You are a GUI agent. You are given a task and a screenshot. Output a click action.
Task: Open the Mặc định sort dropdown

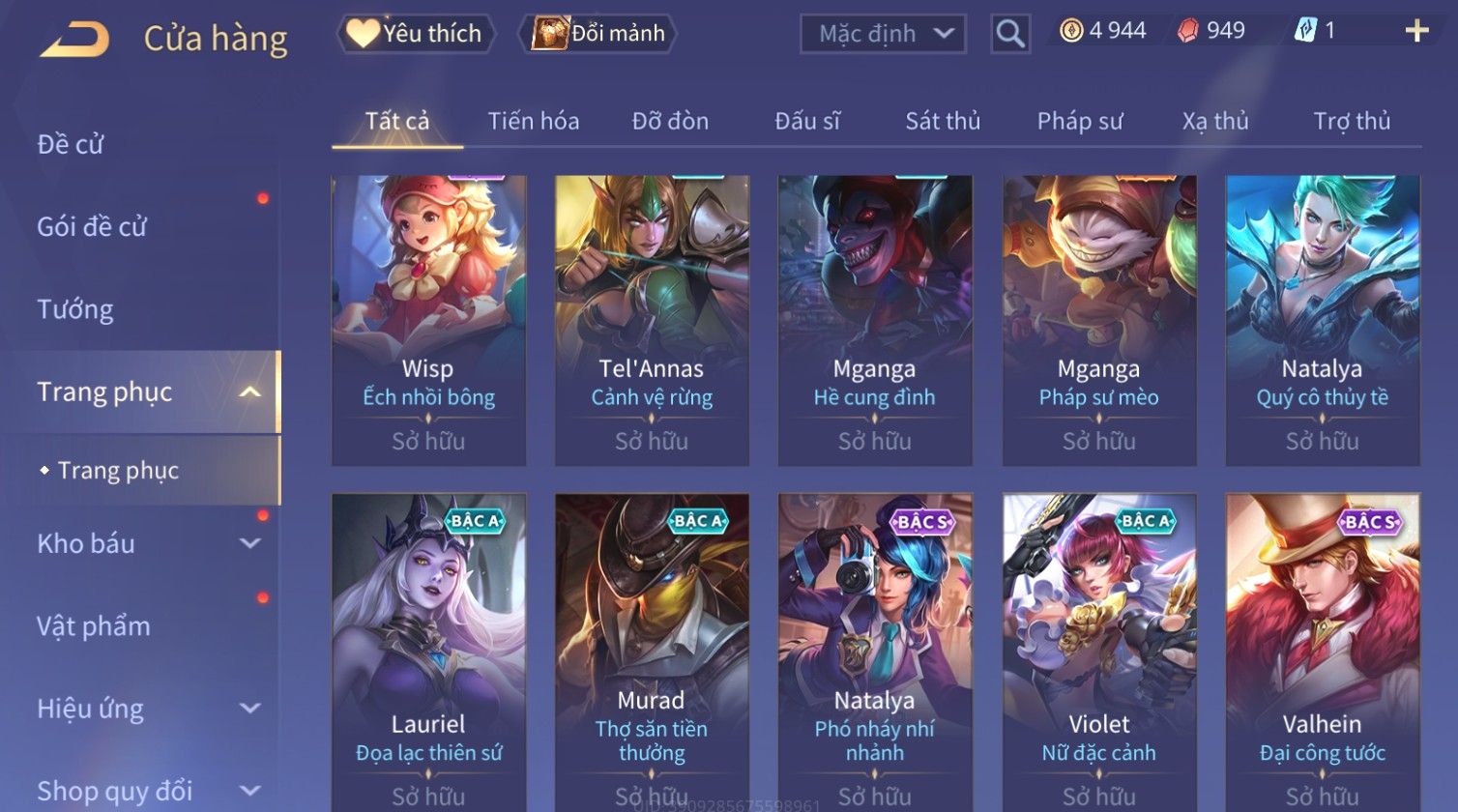point(883,34)
